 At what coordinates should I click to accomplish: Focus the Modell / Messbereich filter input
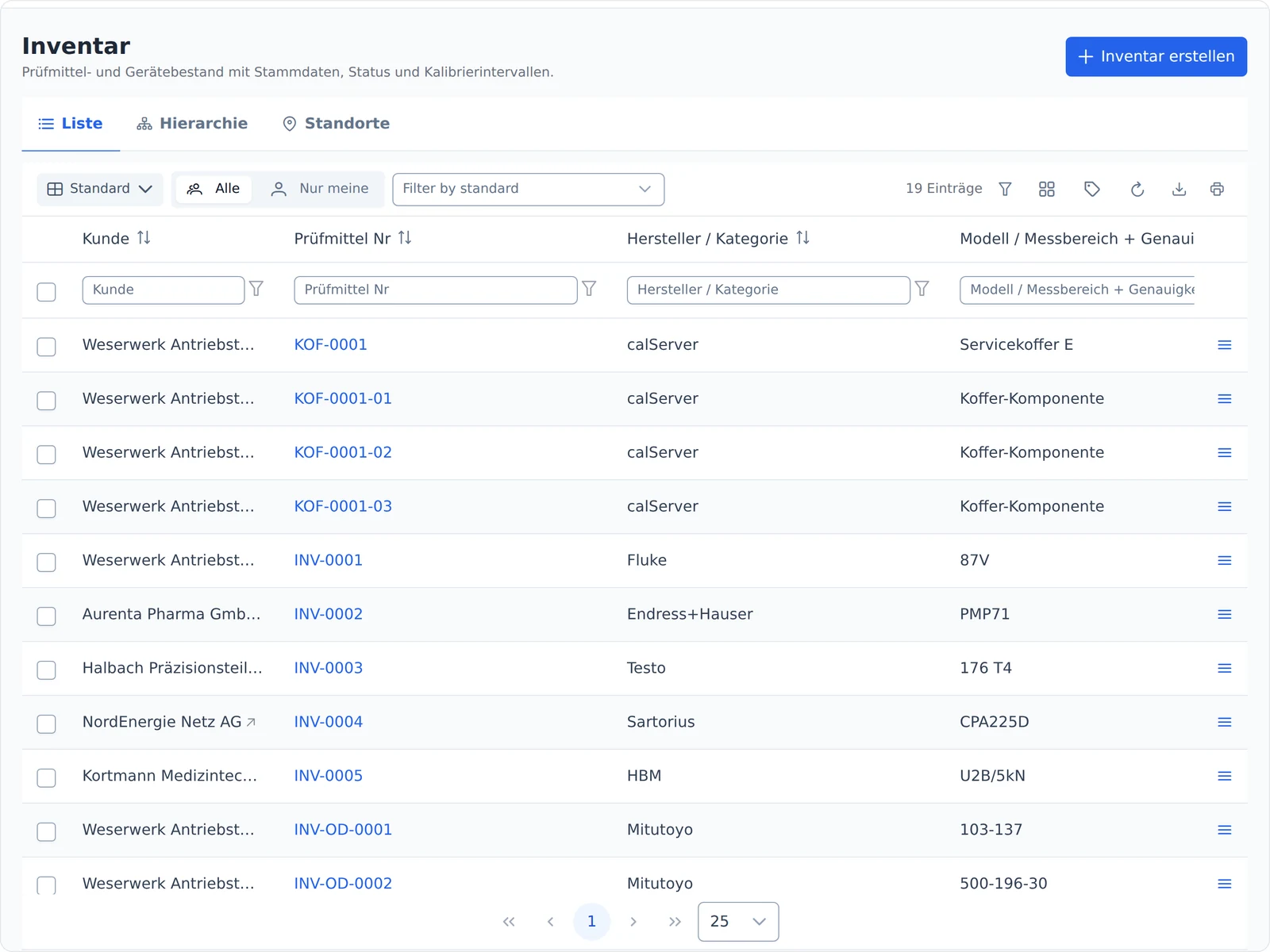pos(1077,290)
